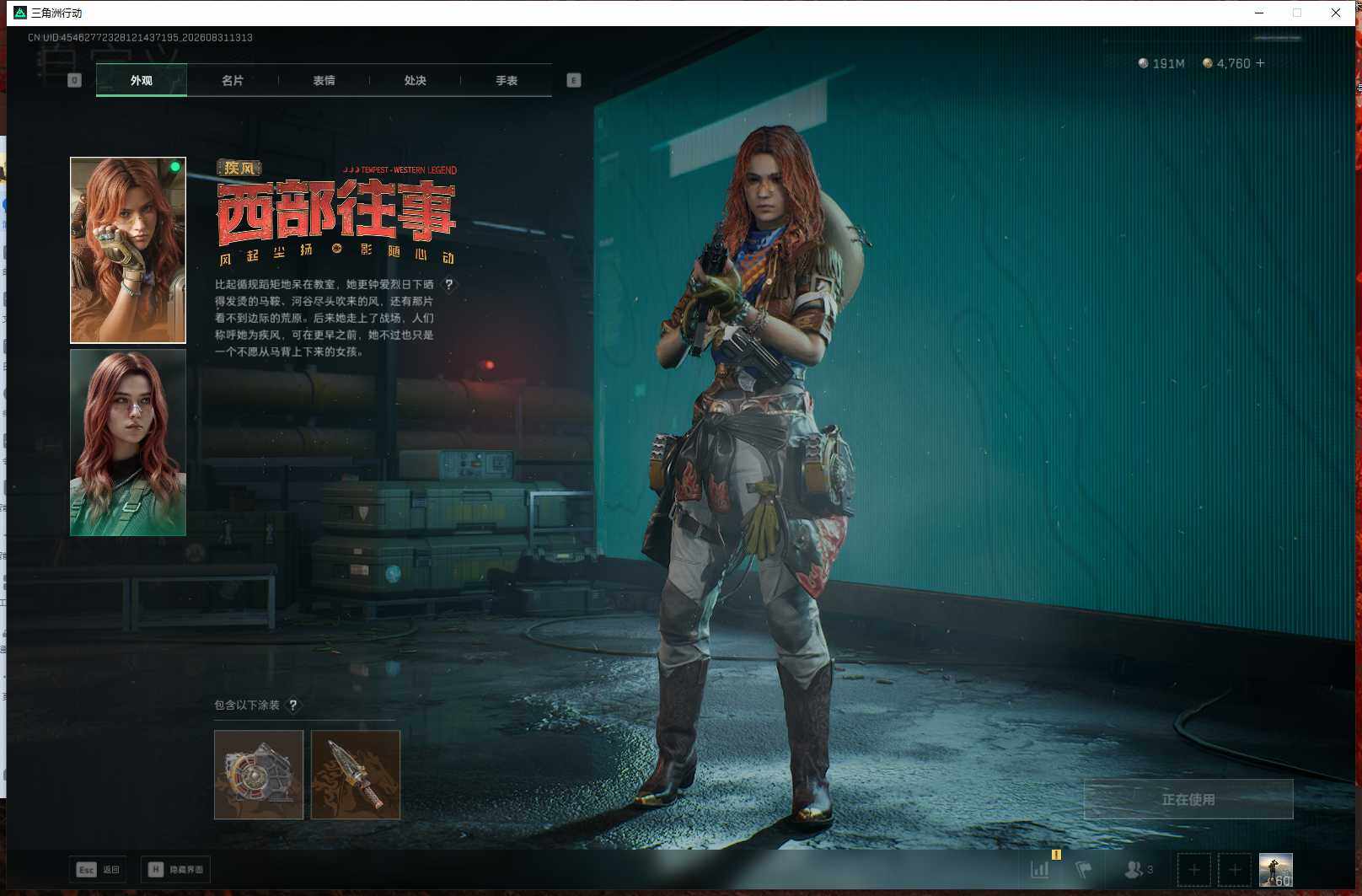Image resolution: width=1362 pixels, height=896 pixels.
Task: Click the CN UID text at top left
Action: pos(140,37)
